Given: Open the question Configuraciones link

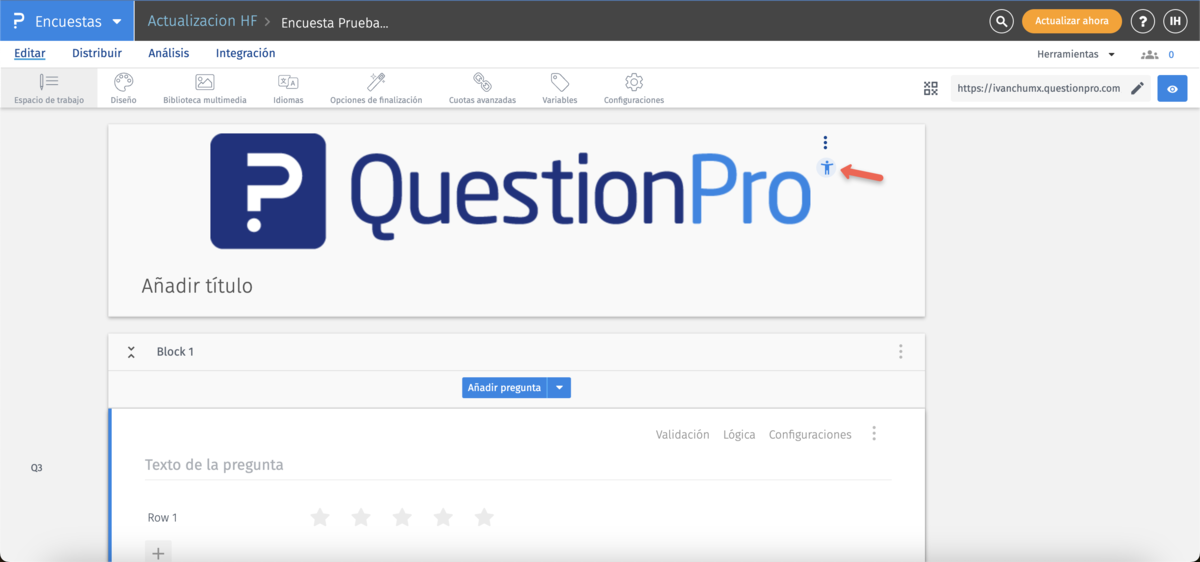Looking at the screenshot, I should tap(810, 435).
